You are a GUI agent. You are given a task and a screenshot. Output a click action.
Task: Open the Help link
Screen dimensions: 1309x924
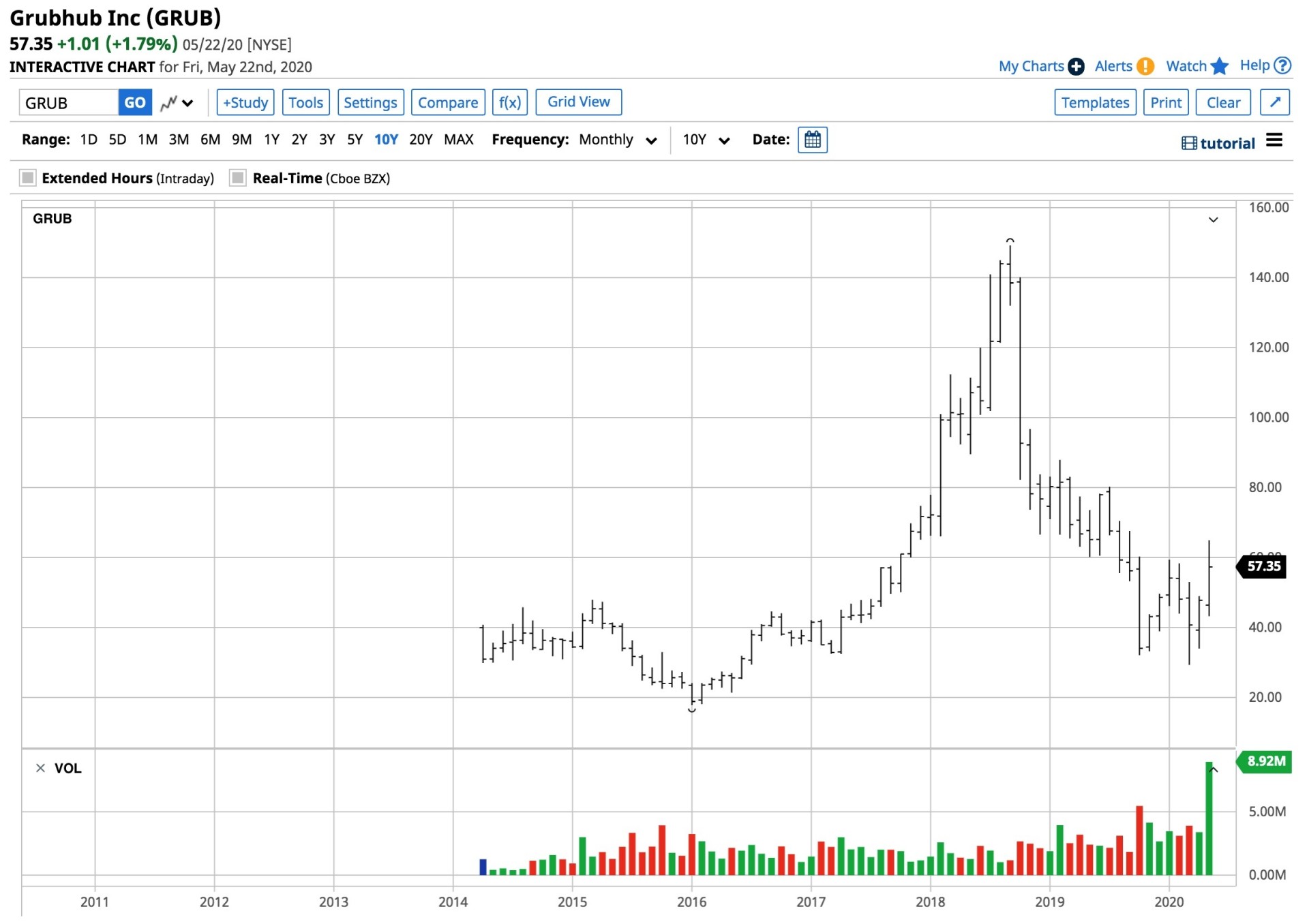pyautogui.click(x=1254, y=65)
